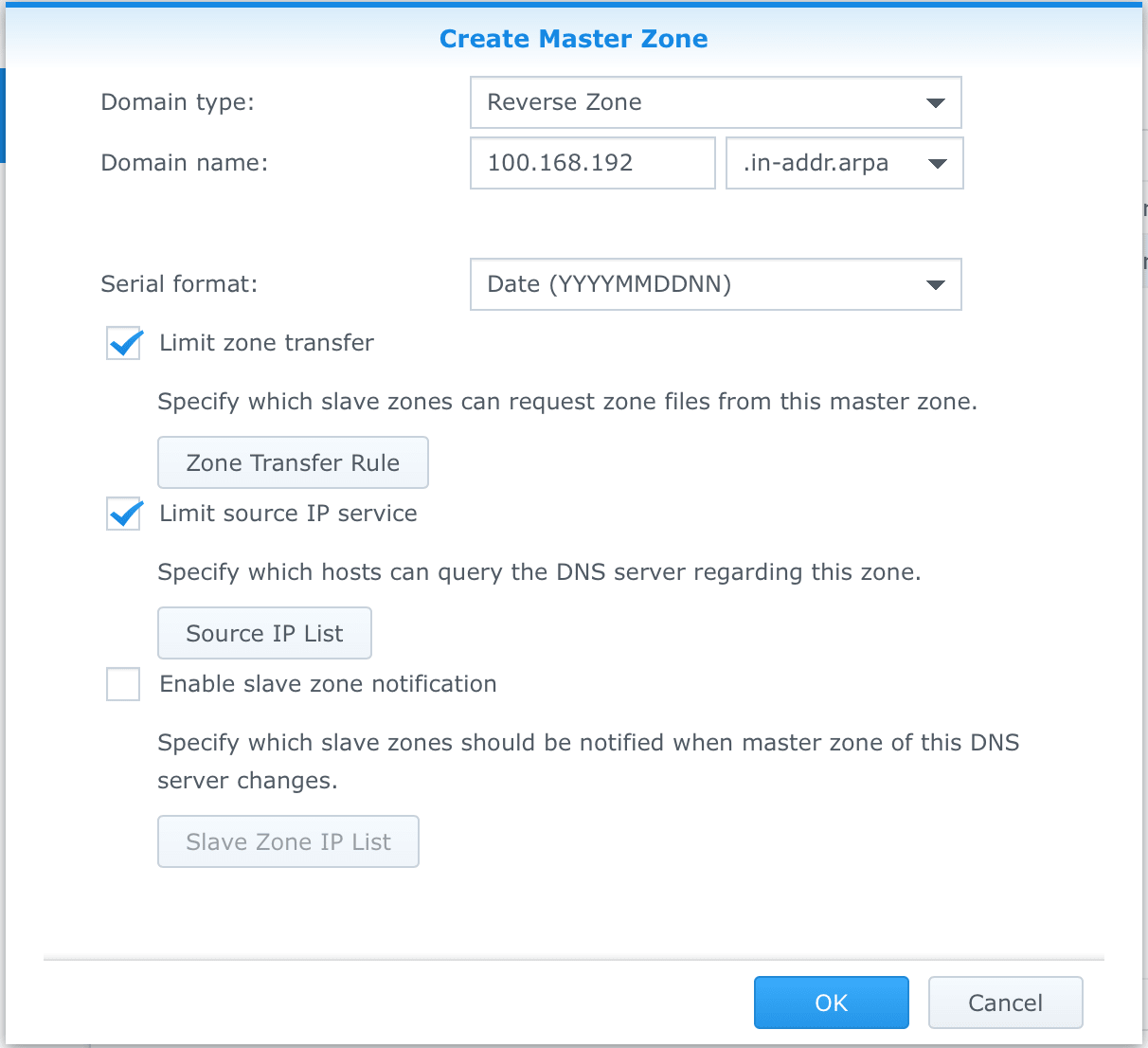Focus the domain name field containing 100.168.192
Viewport: 1148px width, 1048px height.
[x=593, y=163]
